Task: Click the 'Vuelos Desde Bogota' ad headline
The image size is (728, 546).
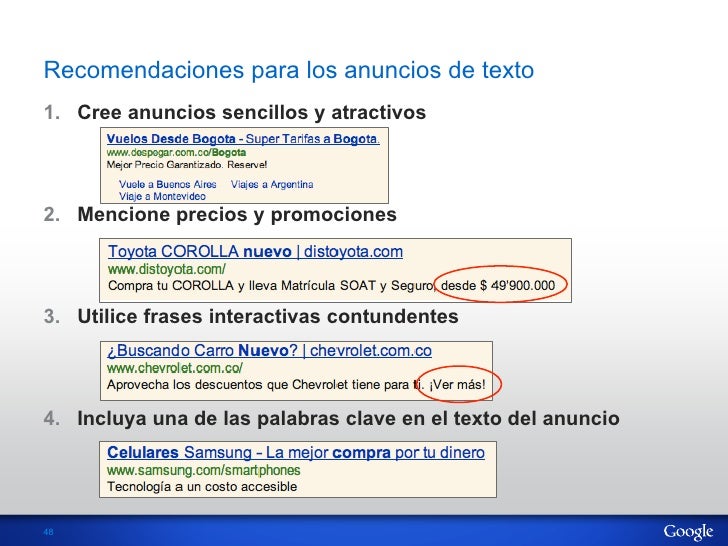Action: (x=243, y=139)
